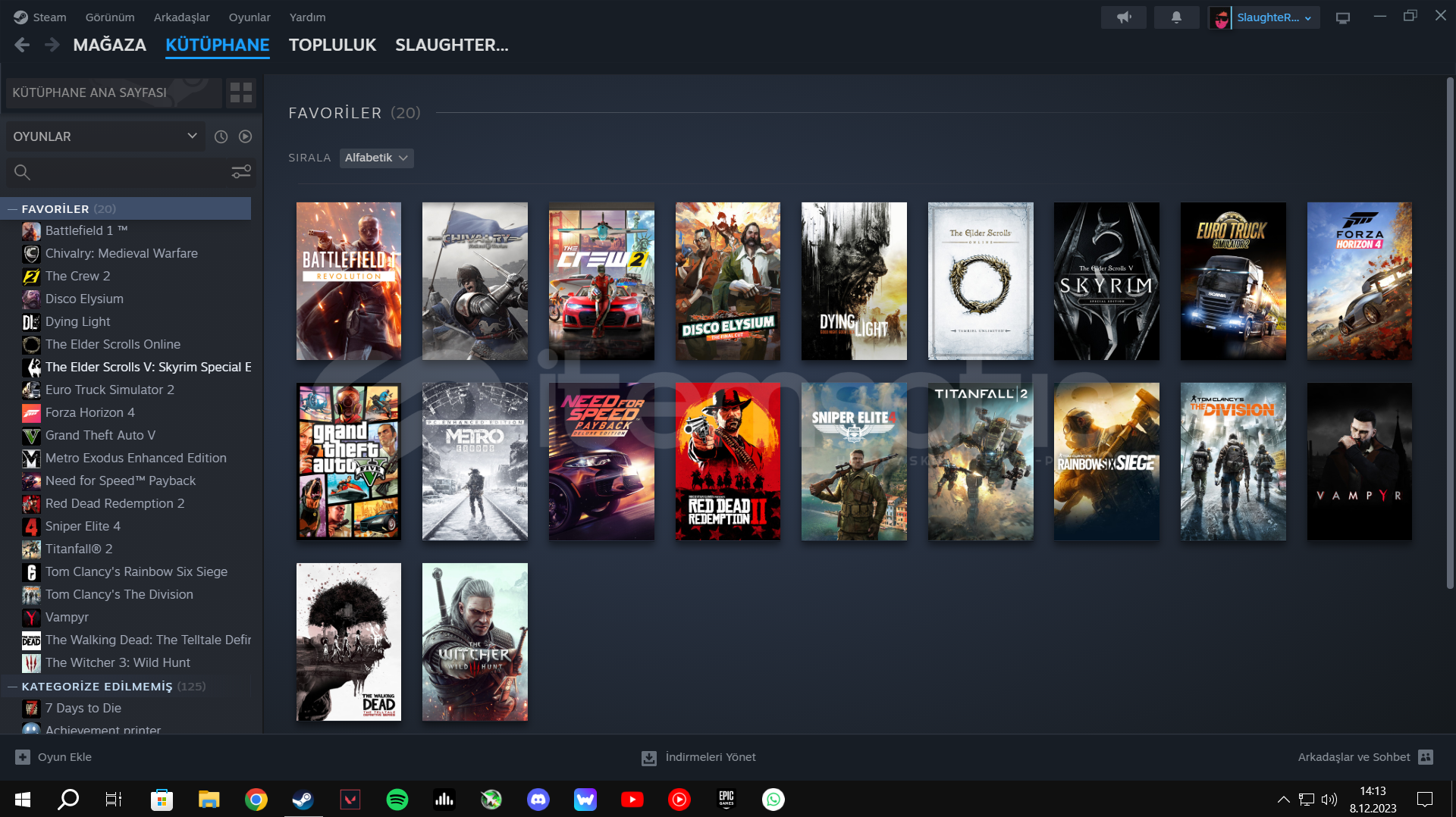Show hidden system tray icons
Screen dimensions: 1456x817
pyautogui.click(x=1283, y=799)
